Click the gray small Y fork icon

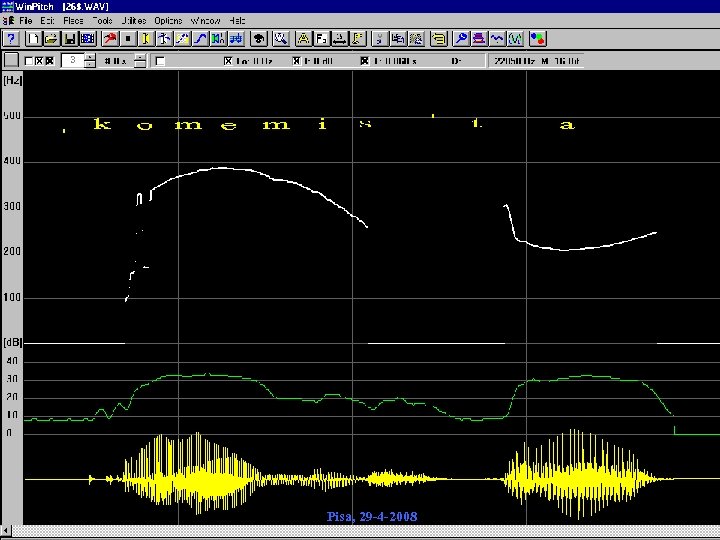coord(380,39)
